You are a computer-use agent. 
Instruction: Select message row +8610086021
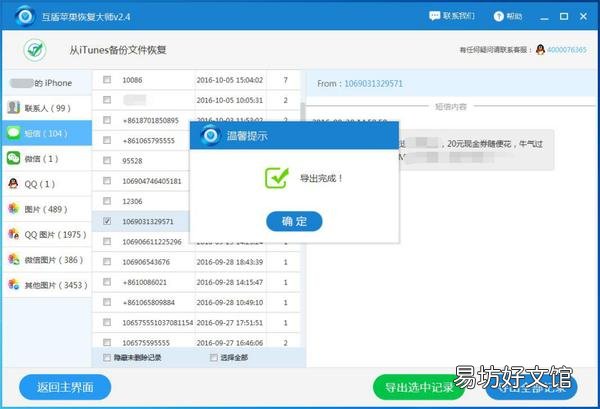[196, 282]
